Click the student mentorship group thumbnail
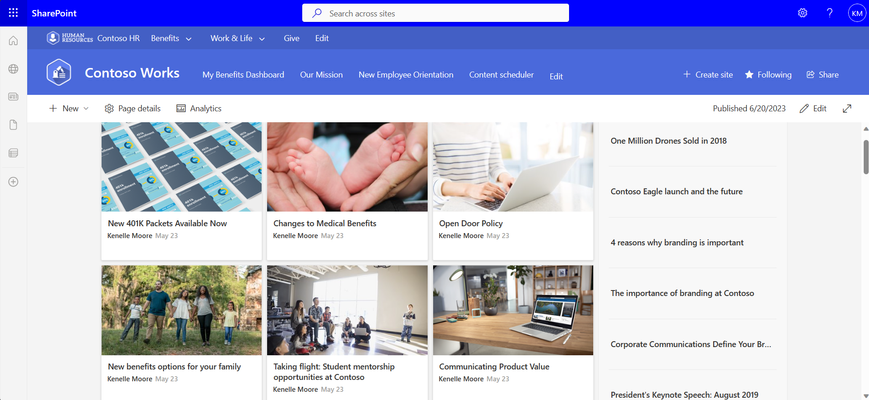The image size is (869, 400). tap(347, 310)
